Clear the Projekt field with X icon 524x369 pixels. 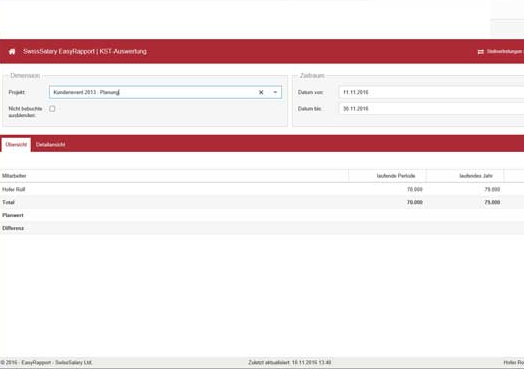(261, 92)
